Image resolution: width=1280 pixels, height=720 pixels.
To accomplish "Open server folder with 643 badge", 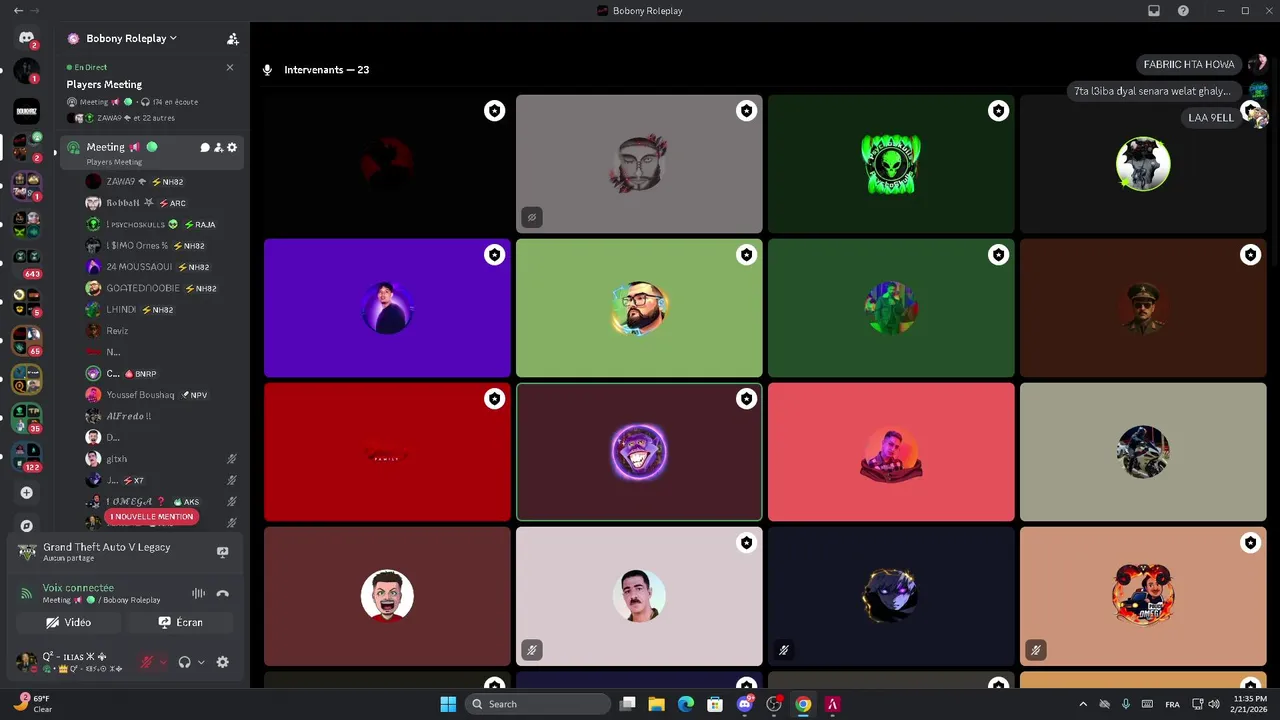I will (27, 263).
